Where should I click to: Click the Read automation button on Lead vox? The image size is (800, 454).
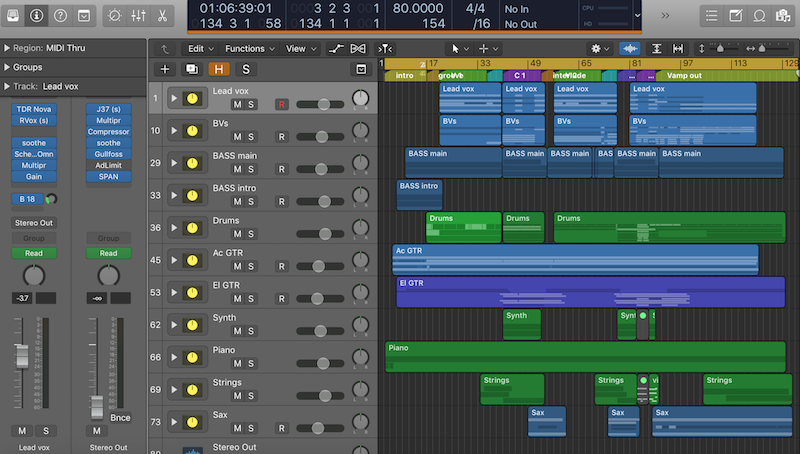pos(34,253)
